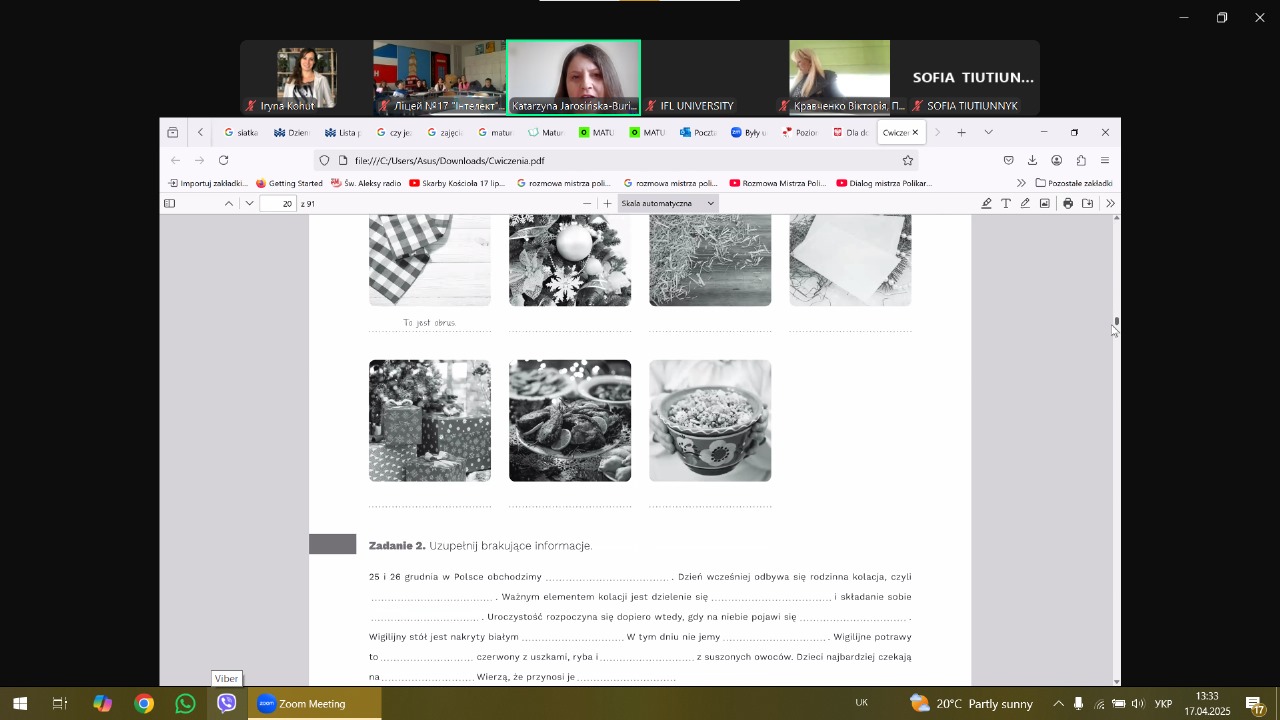Select IFL UNIVERSITY participant tile
The height and width of the screenshot is (720, 1280).
click(706, 78)
